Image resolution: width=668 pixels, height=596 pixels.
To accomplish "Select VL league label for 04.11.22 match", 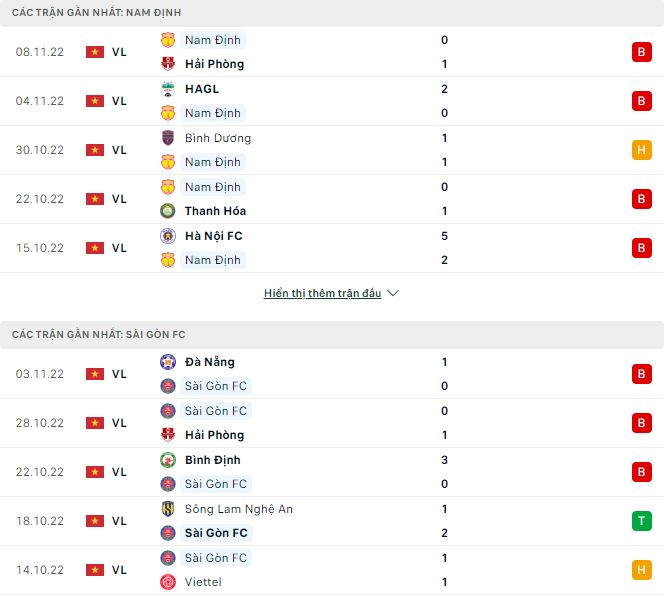I will 119,101.
